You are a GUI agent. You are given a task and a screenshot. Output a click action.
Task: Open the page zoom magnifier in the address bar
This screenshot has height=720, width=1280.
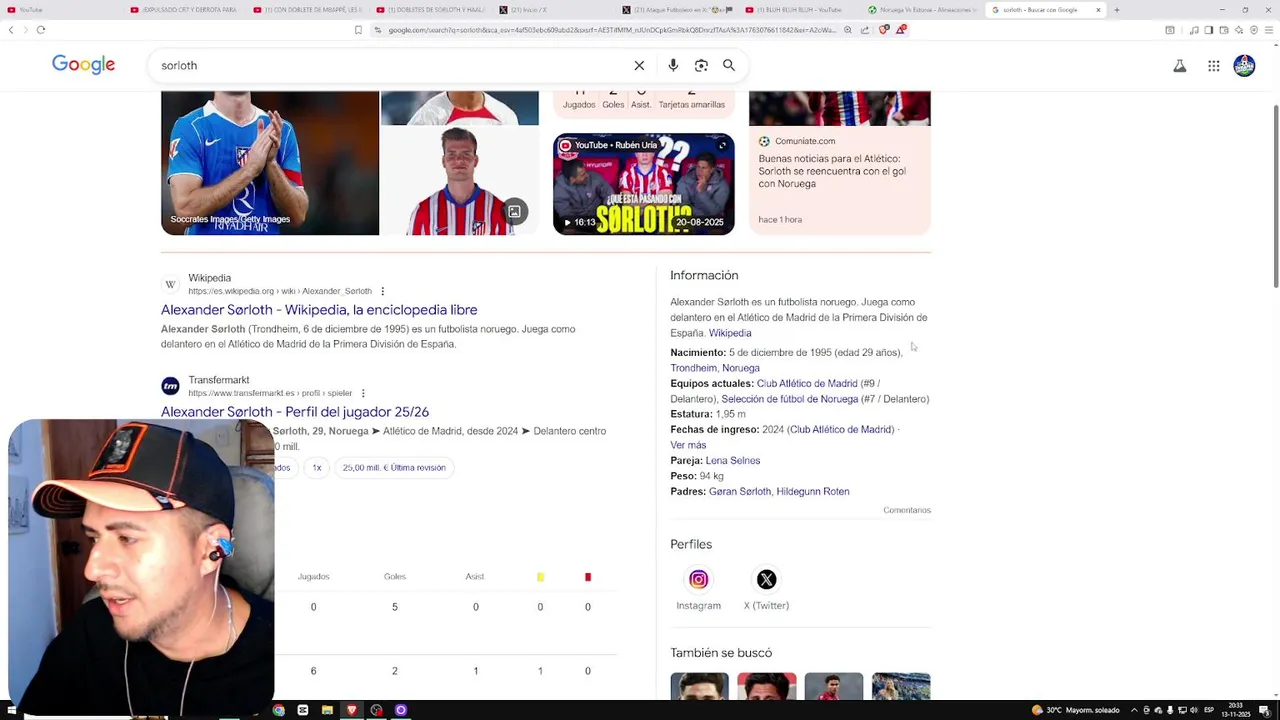click(848, 30)
